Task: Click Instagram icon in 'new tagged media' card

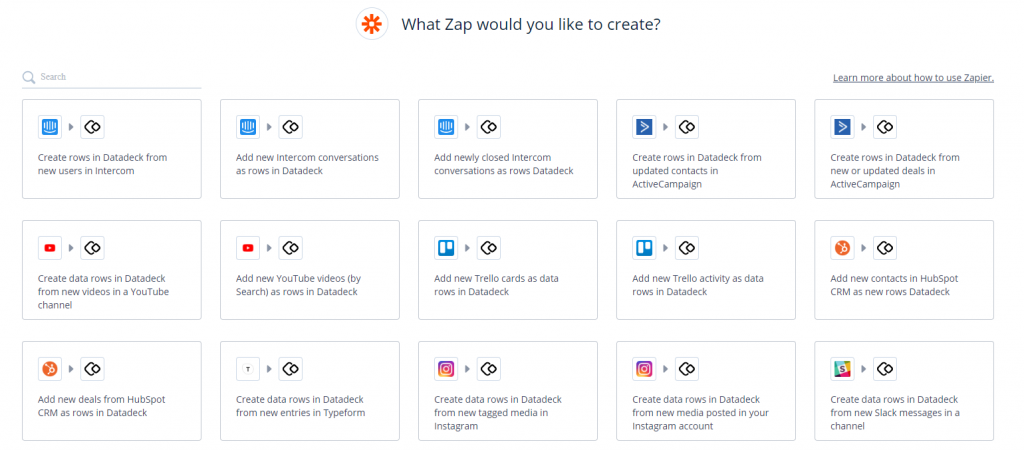Action: coord(447,368)
